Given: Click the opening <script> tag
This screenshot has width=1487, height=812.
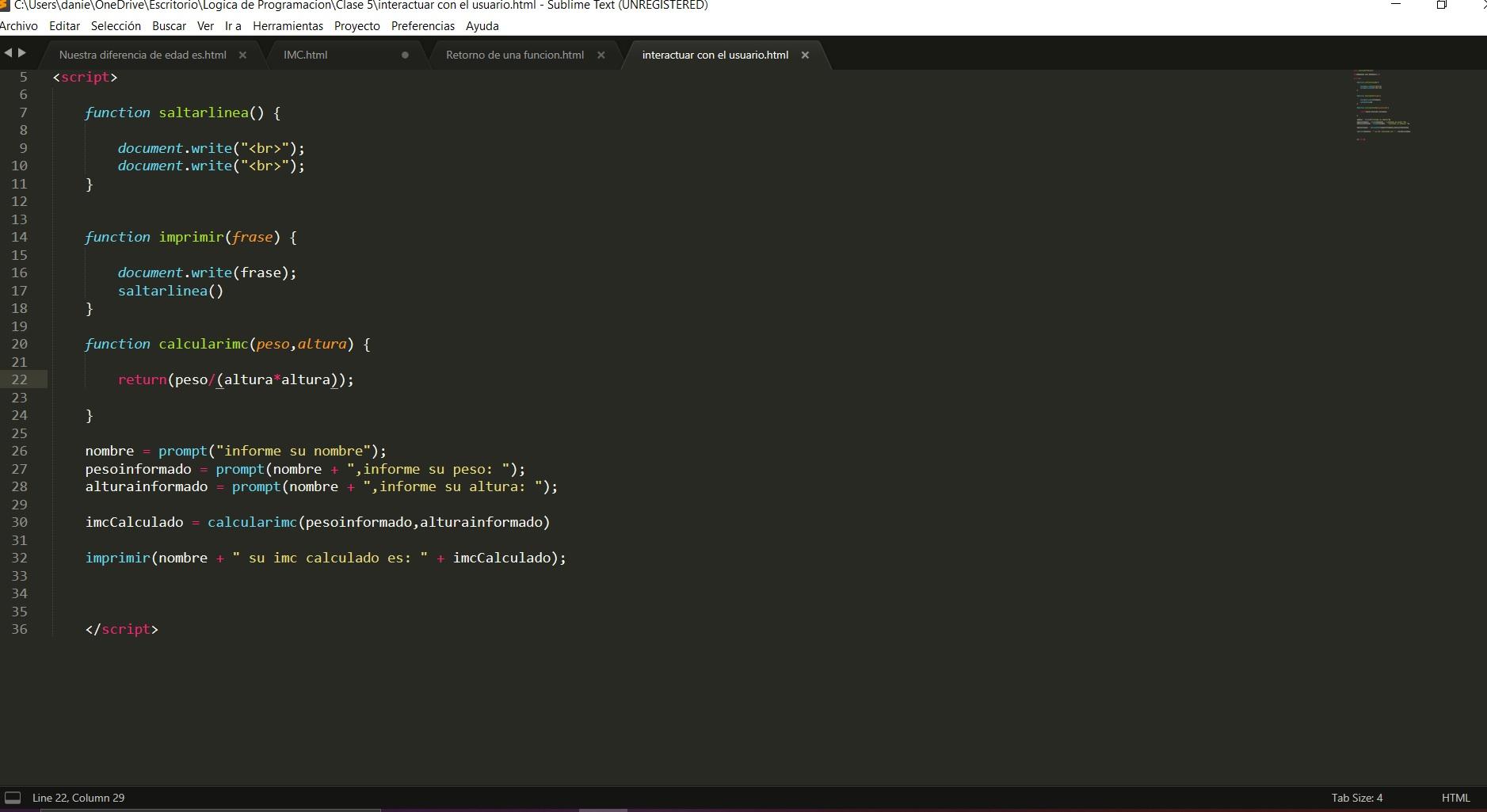Looking at the screenshot, I should pyautogui.click(x=86, y=77).
